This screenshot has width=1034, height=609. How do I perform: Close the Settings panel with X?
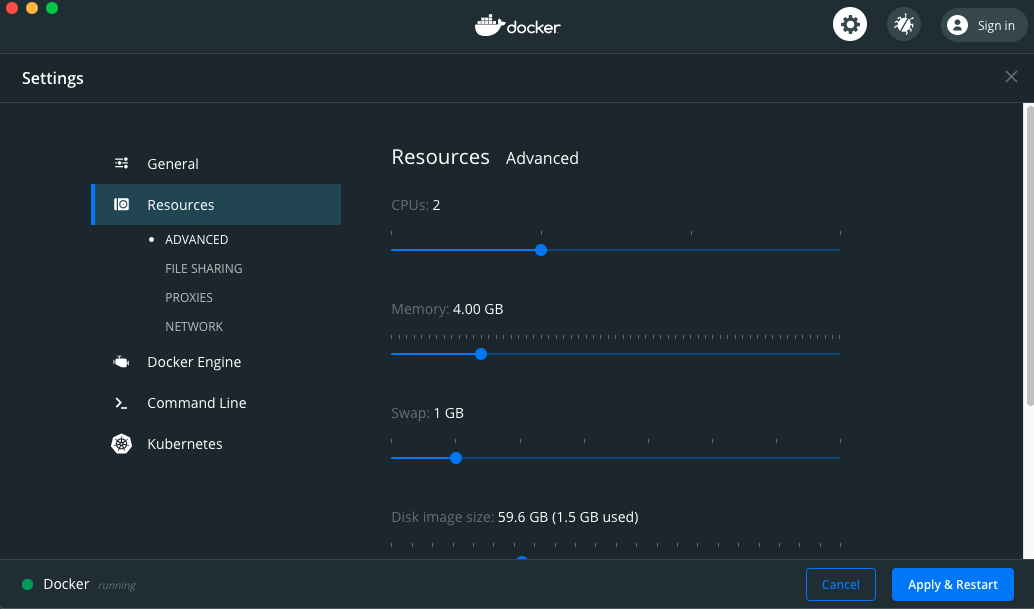tap(1011, 77)
